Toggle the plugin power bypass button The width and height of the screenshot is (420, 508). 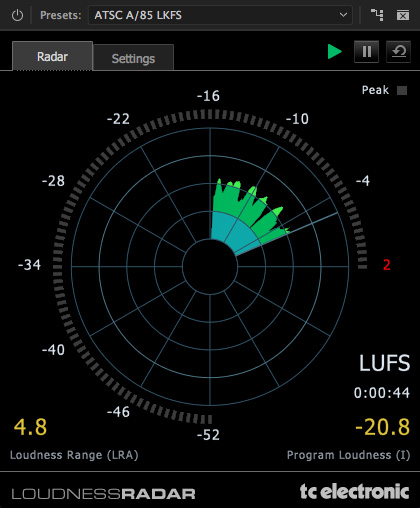(17, 15)
